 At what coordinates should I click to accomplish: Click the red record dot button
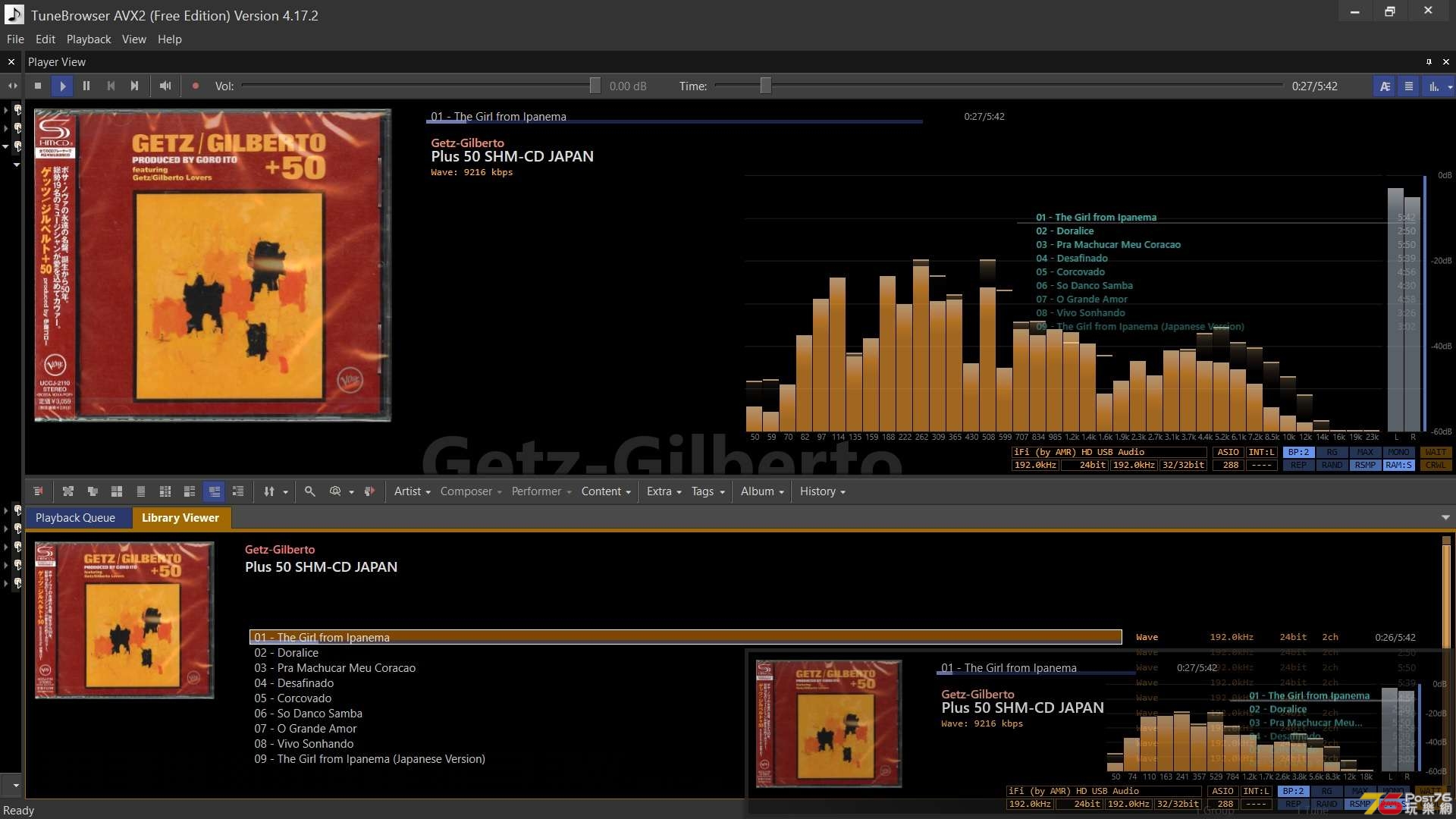[196, 86]
